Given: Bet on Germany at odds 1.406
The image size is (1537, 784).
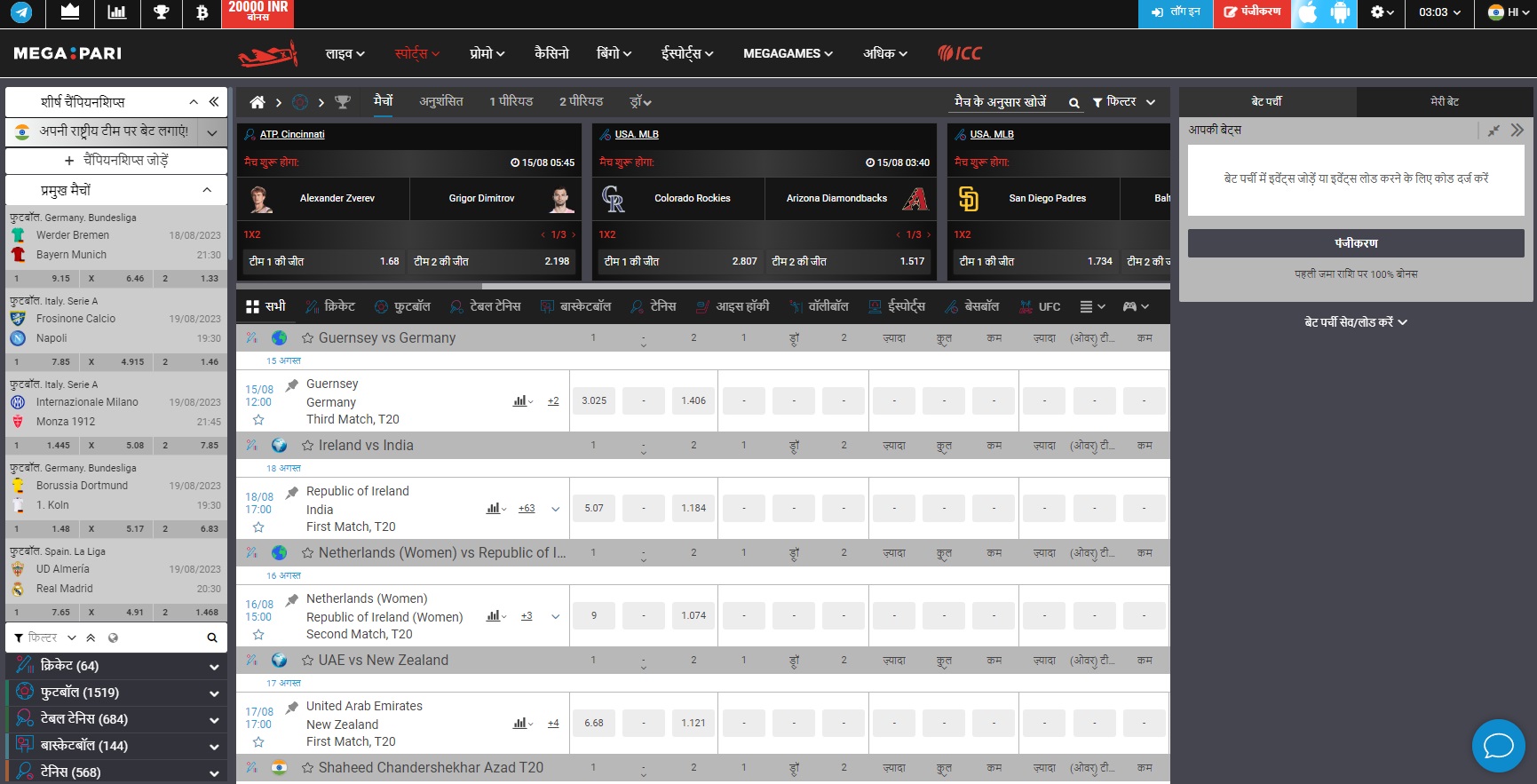Looking at the screenshot, I should [x=693, y=401].
